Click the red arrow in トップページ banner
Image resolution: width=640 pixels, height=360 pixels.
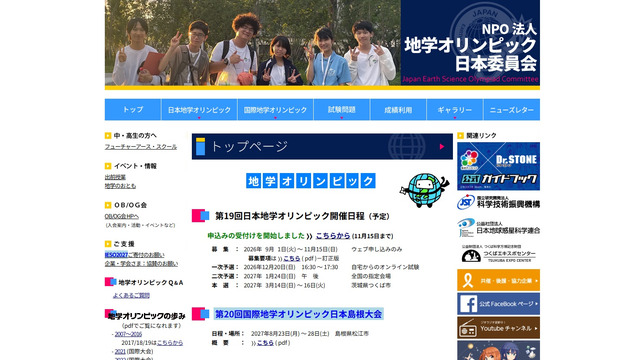(x=442, y=147)
